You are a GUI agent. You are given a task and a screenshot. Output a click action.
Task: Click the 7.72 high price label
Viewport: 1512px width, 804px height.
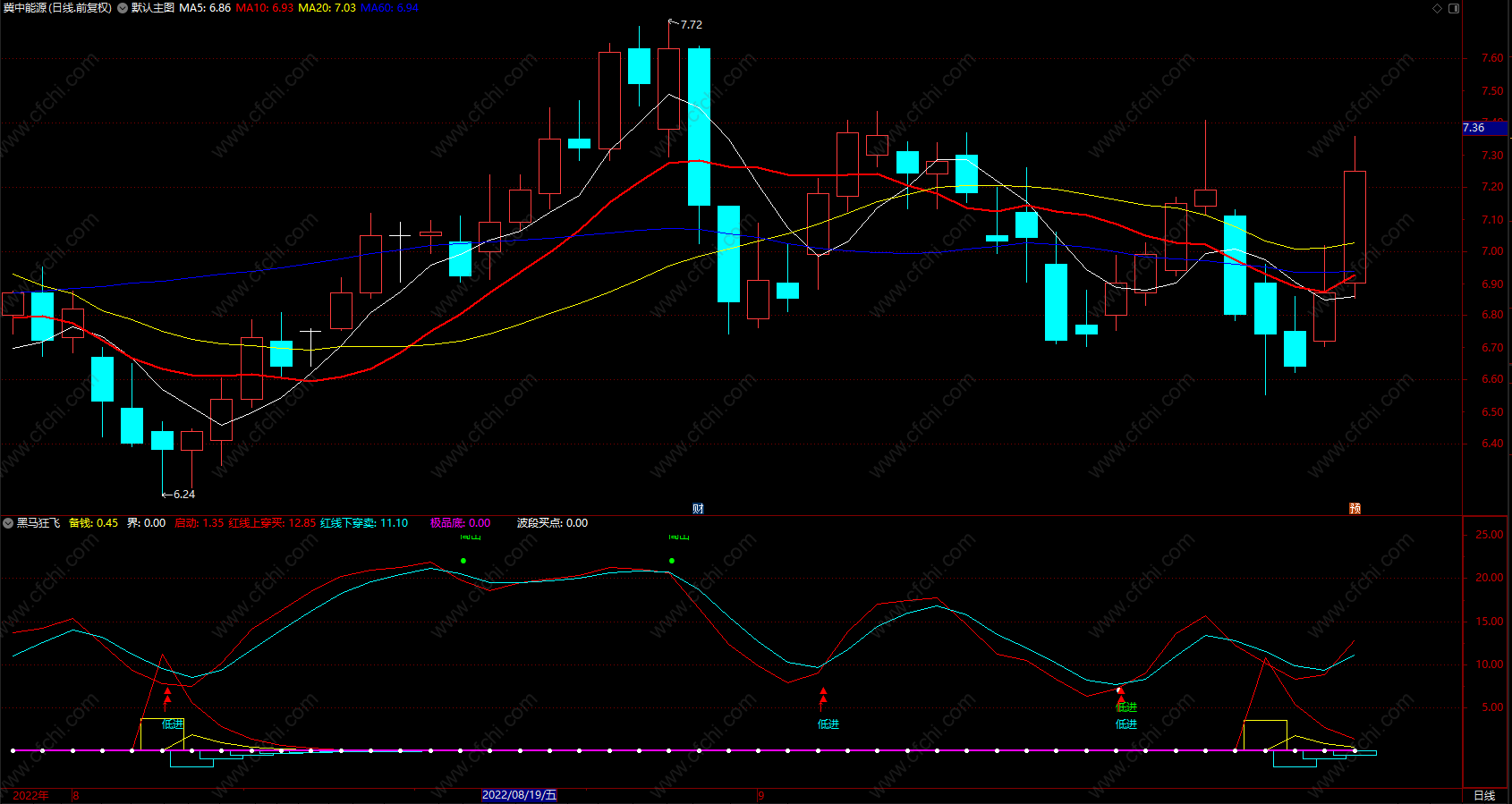click(691, 25)
